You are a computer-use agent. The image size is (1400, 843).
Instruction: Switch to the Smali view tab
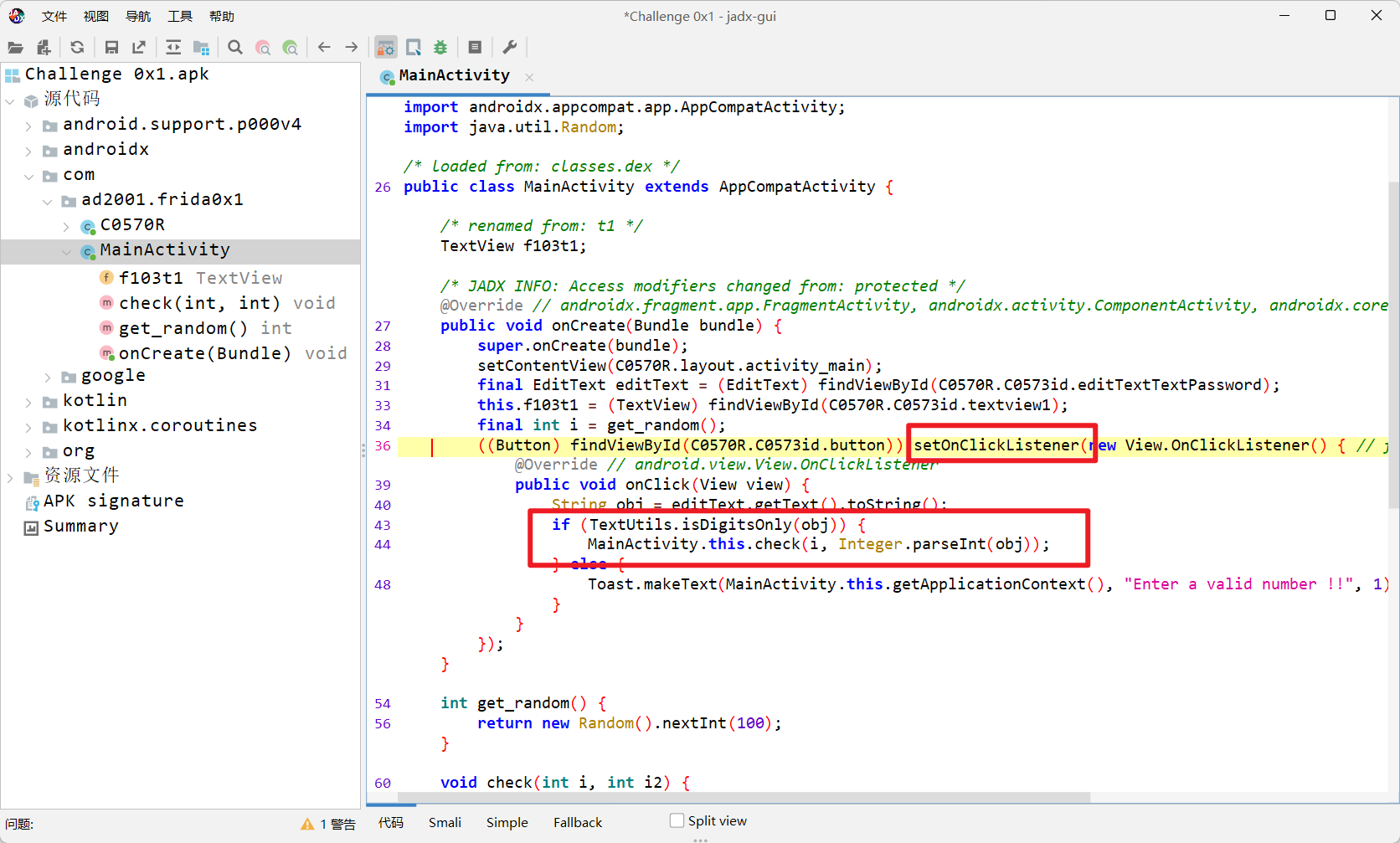click(x=445, y=822)
